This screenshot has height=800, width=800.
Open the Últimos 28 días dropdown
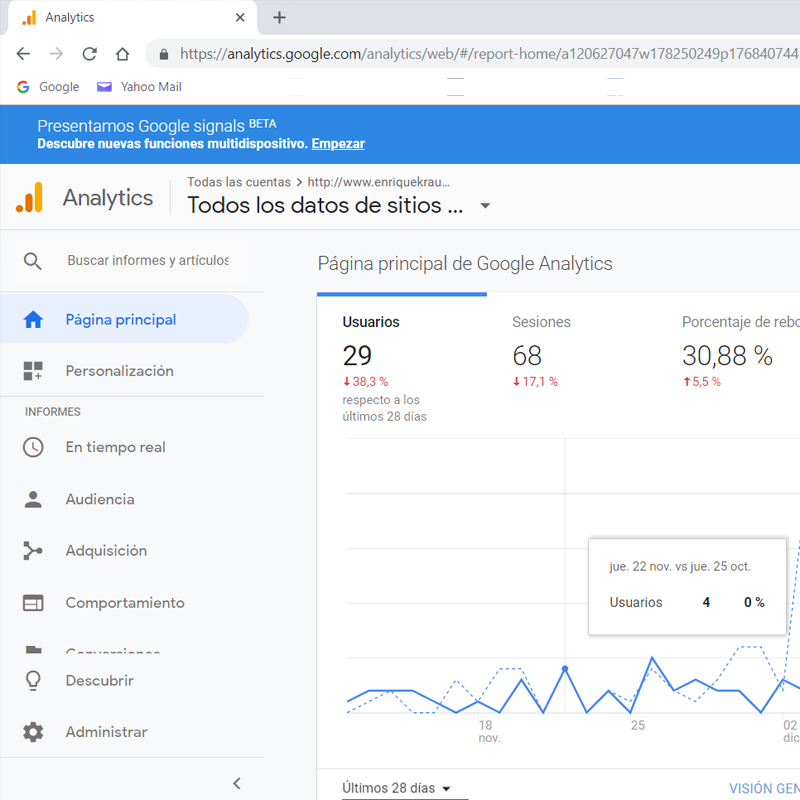click(396, 788)
